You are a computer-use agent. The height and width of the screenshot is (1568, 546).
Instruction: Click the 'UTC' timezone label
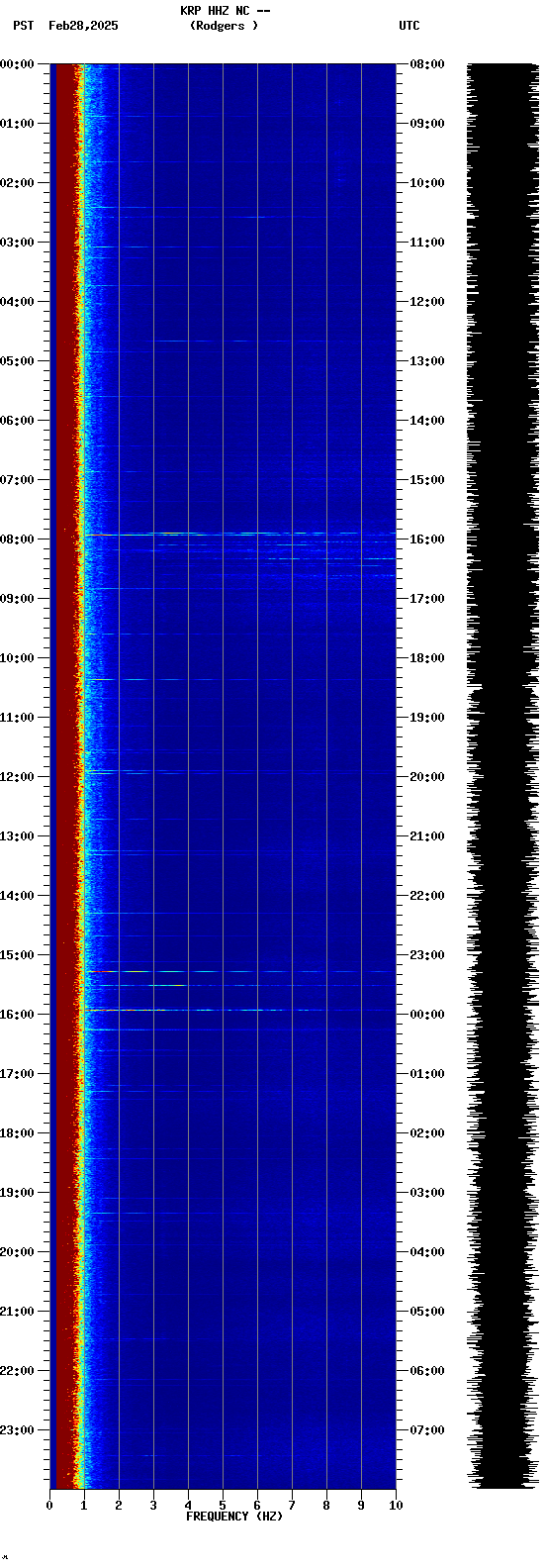point(409,26)
